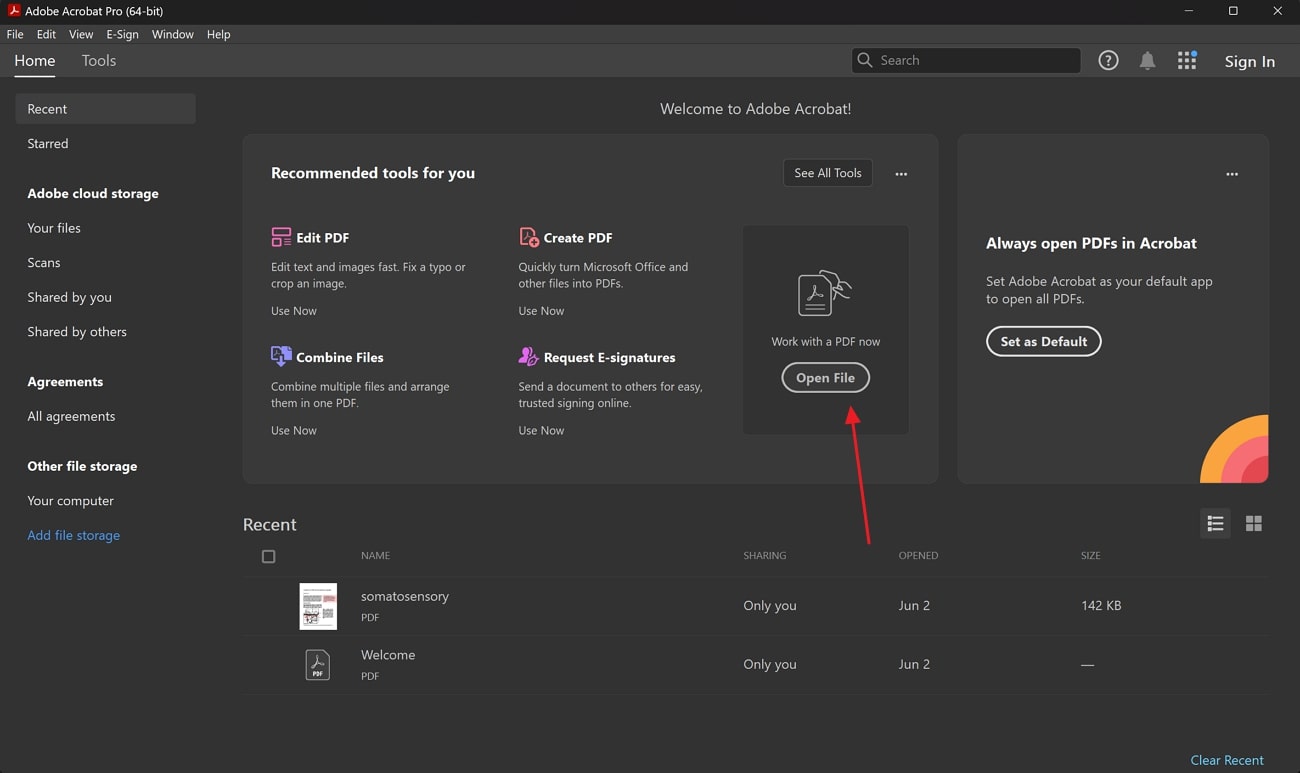Select Recent in the sidebar
1300x773 pixels.
click(x=105, y=109)
